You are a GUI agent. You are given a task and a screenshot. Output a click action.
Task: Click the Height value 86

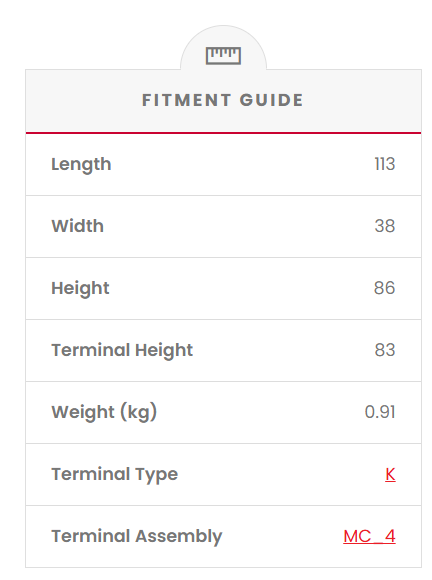click(x=384, y=288)
